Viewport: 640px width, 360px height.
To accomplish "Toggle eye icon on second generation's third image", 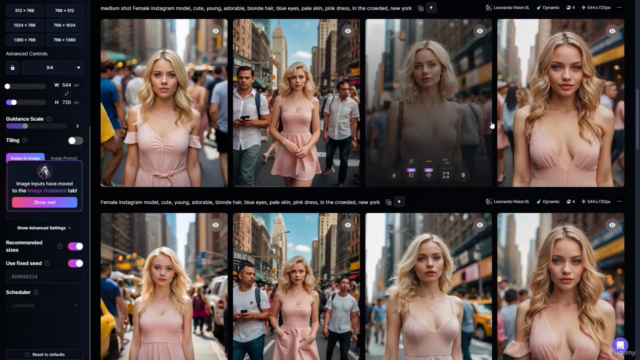I will click(480, 225).
